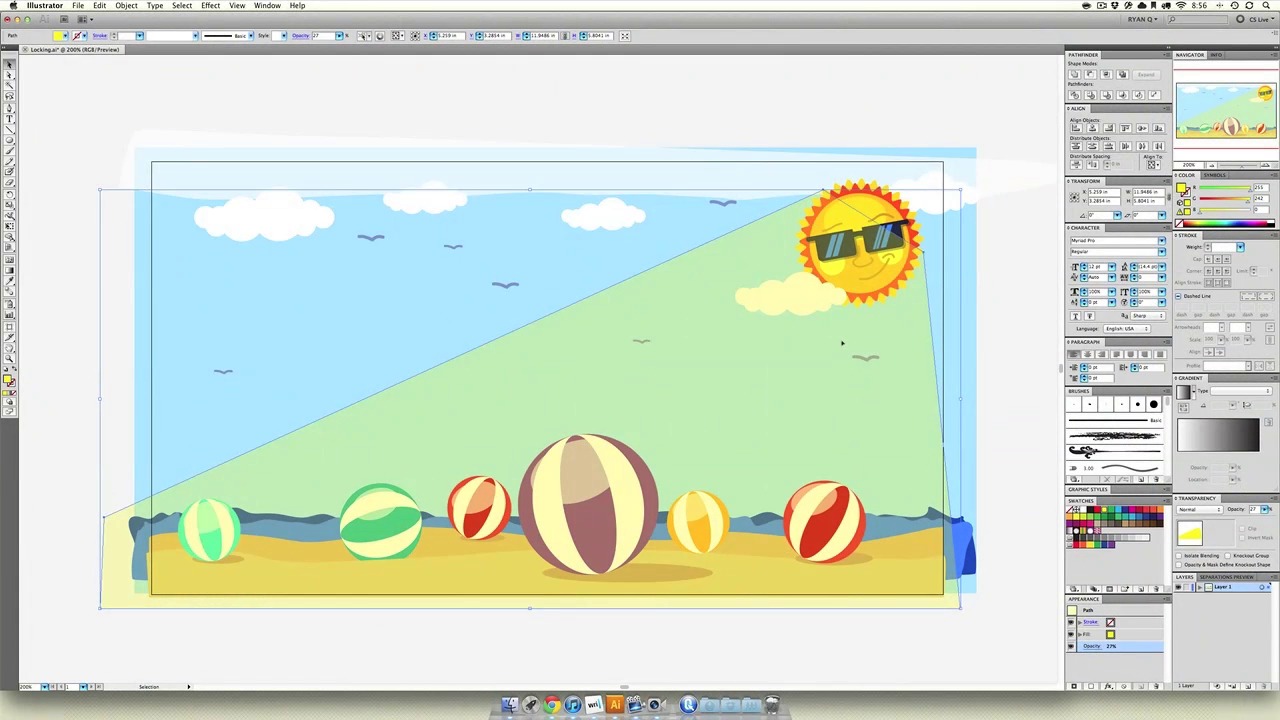Expand Layer 1 disclosure triangle
The height and width of the screenshot is (720, 1280).
tap(1200, 587)
